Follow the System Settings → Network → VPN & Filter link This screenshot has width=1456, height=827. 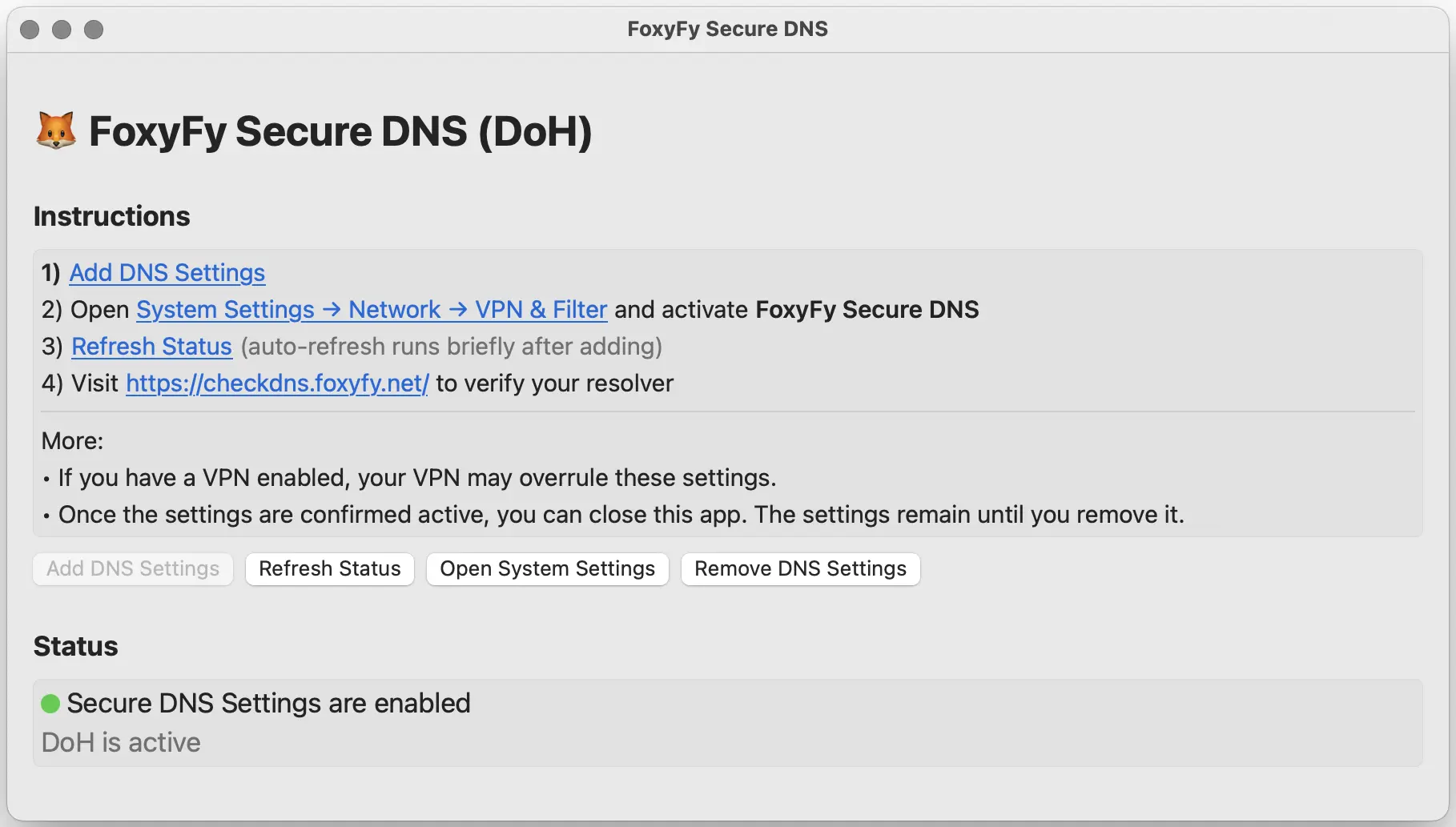(x=372, y=310)
